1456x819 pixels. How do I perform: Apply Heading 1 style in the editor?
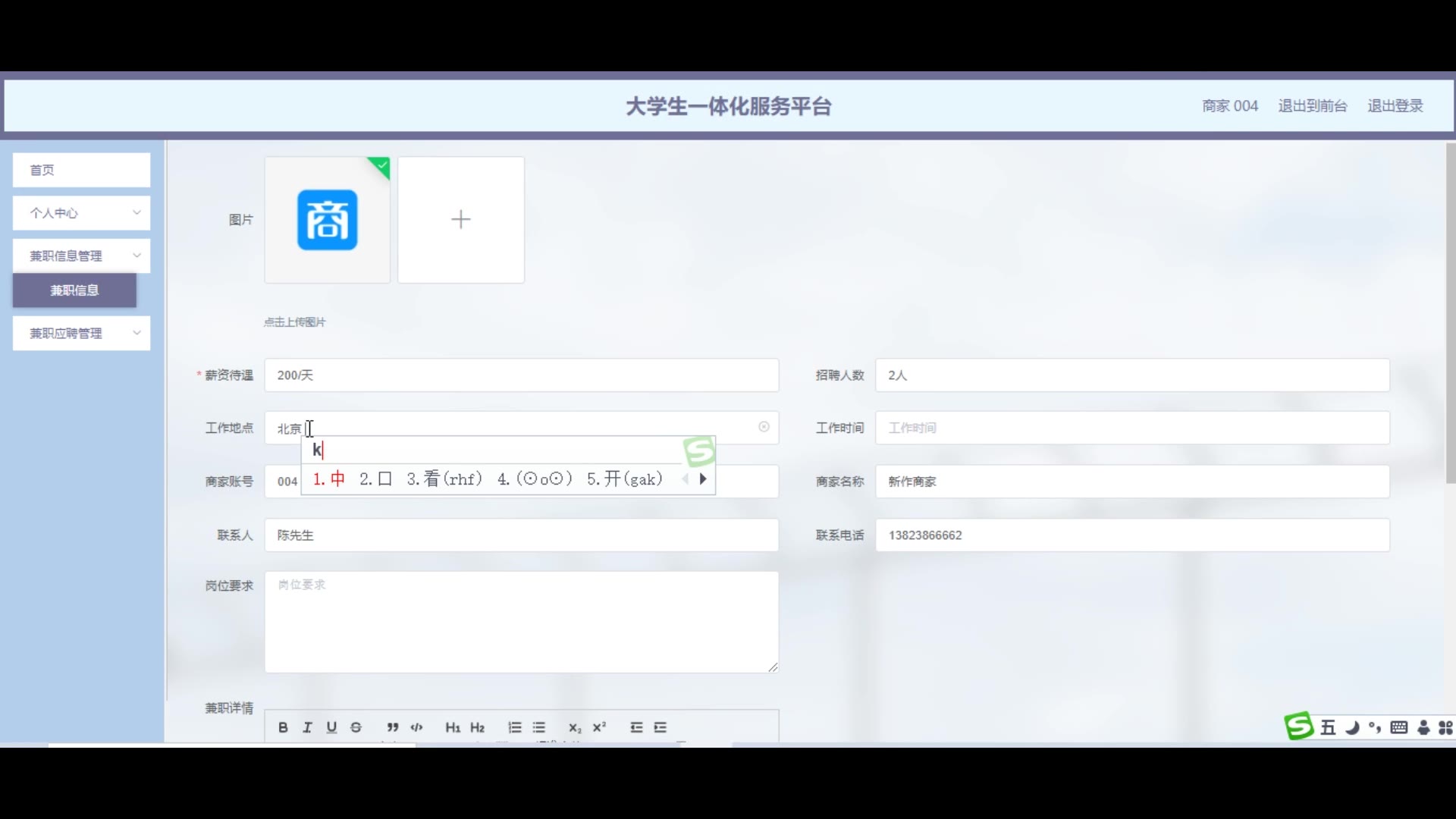tap(453, 727)
